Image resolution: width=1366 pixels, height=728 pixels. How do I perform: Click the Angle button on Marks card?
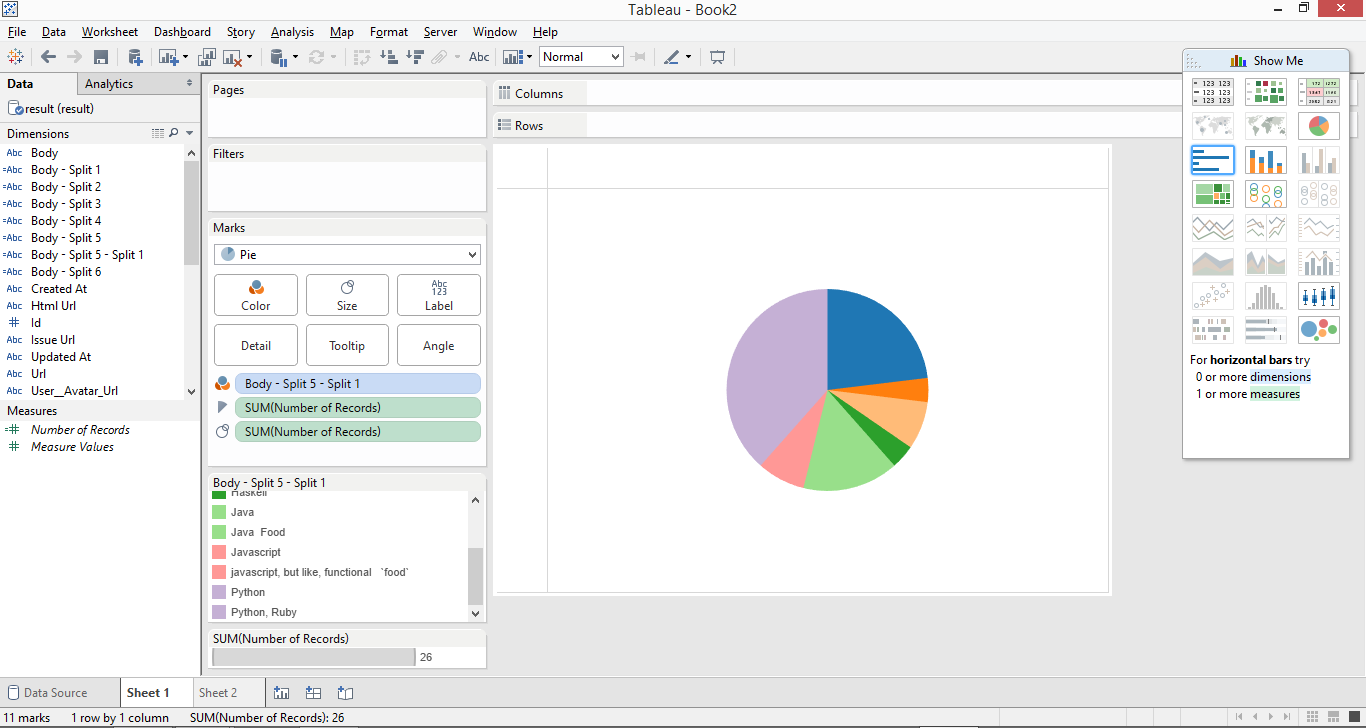[439, 345]
